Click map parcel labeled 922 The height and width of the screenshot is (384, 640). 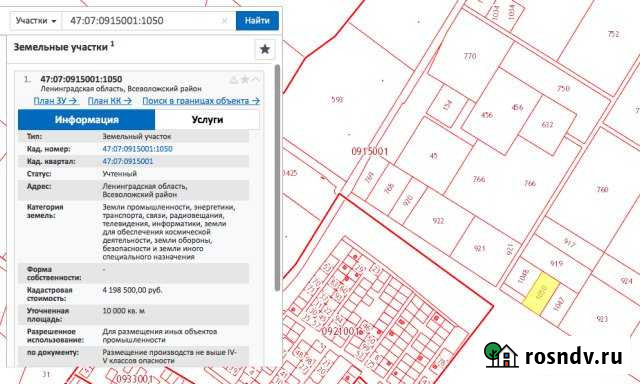tap(438, 221)
